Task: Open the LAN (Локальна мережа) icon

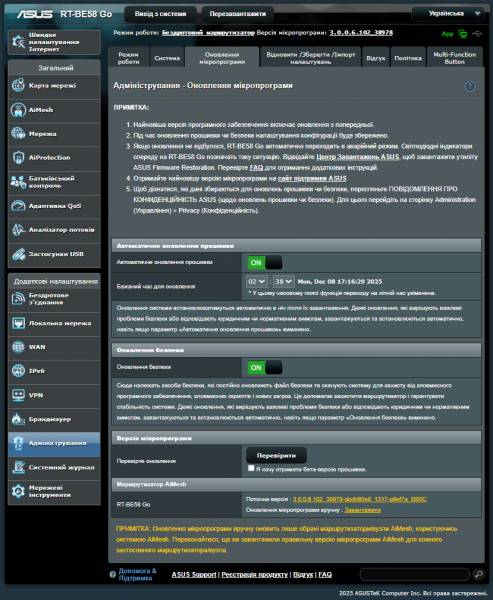Action: 18,323
